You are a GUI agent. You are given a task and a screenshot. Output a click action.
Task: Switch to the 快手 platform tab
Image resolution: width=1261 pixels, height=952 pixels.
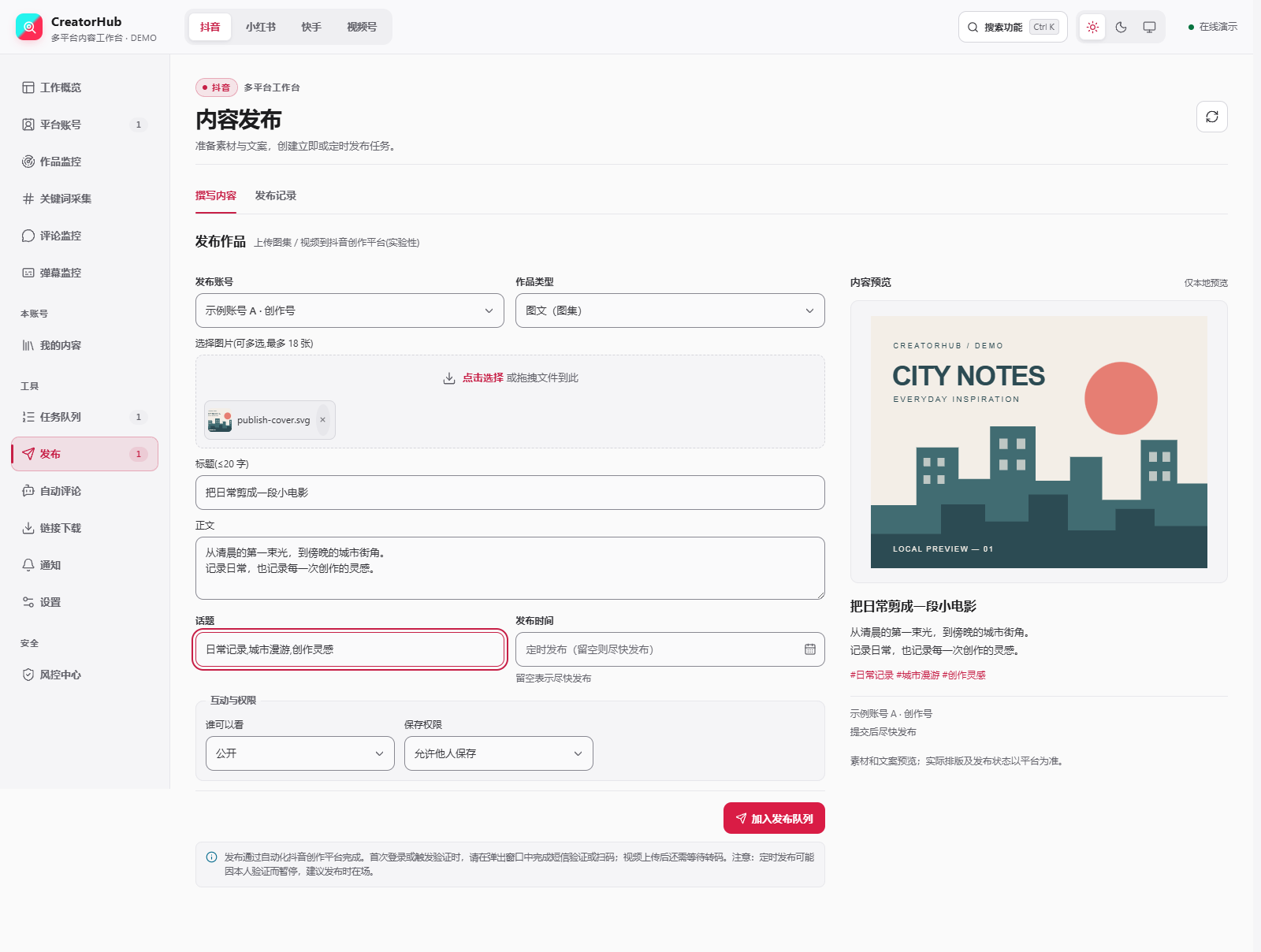(x=311, y=27)
